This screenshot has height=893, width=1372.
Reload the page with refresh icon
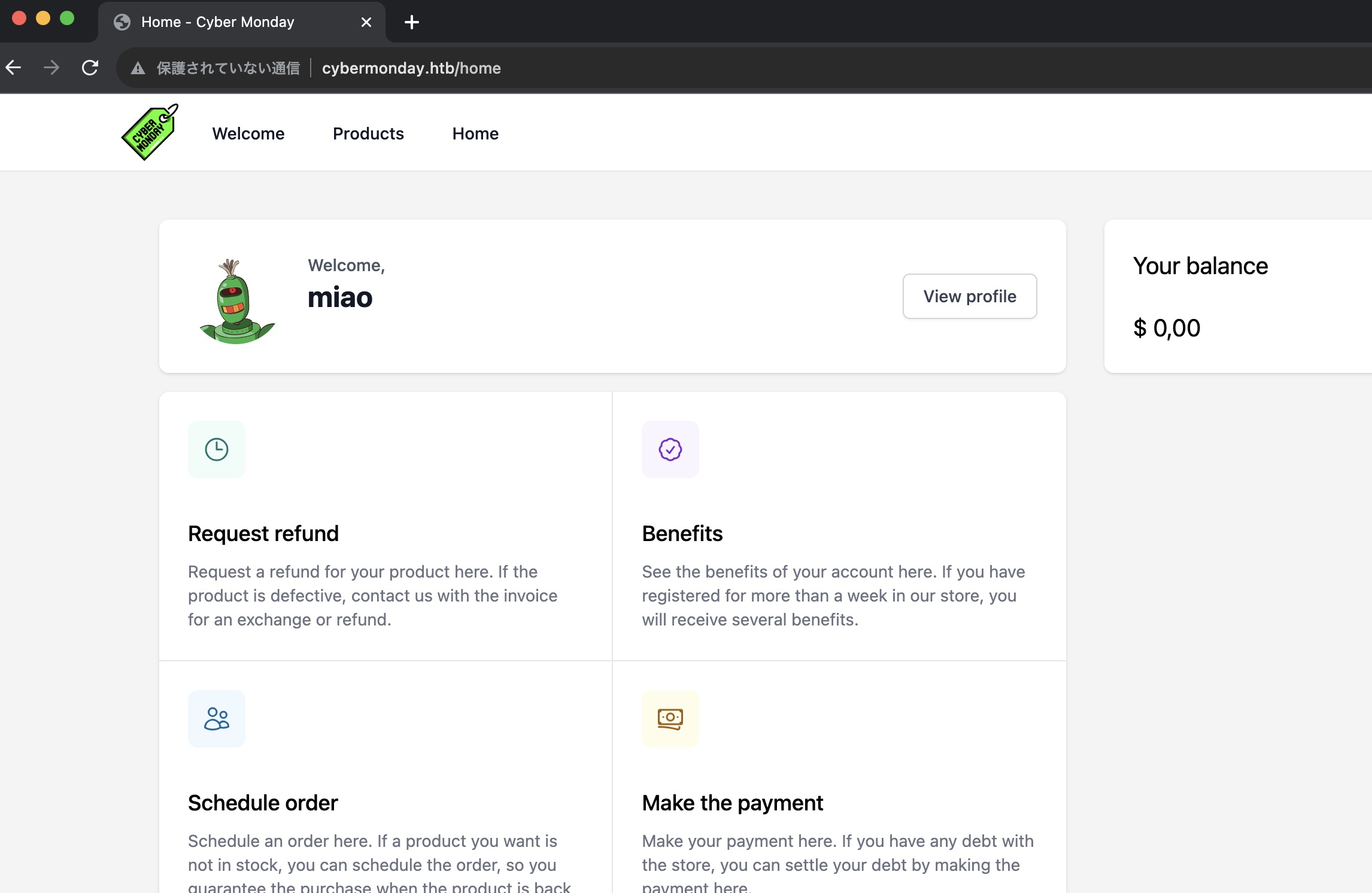pos(90,68)
